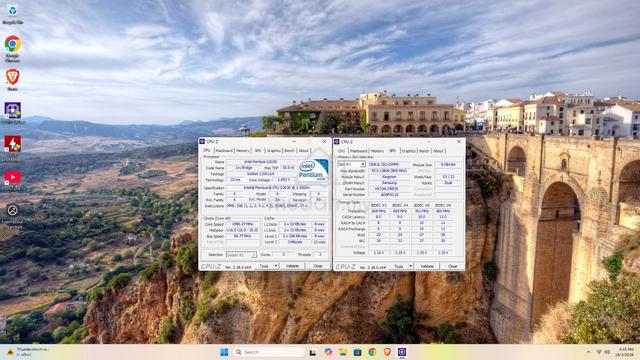The height and width of the screenshot is (360, 640).
Task: Select the CPU tab in left CPU-Z window
Action: pyautogui.click(x=207, y=151)
